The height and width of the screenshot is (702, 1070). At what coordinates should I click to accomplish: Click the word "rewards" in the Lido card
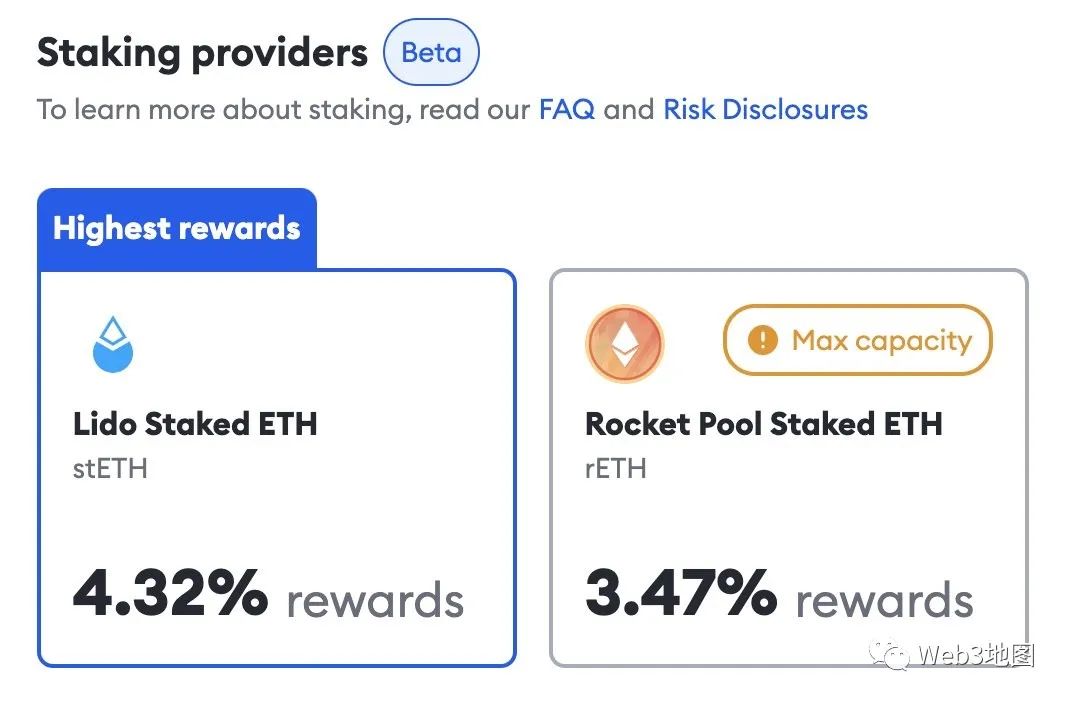point(375,601)
